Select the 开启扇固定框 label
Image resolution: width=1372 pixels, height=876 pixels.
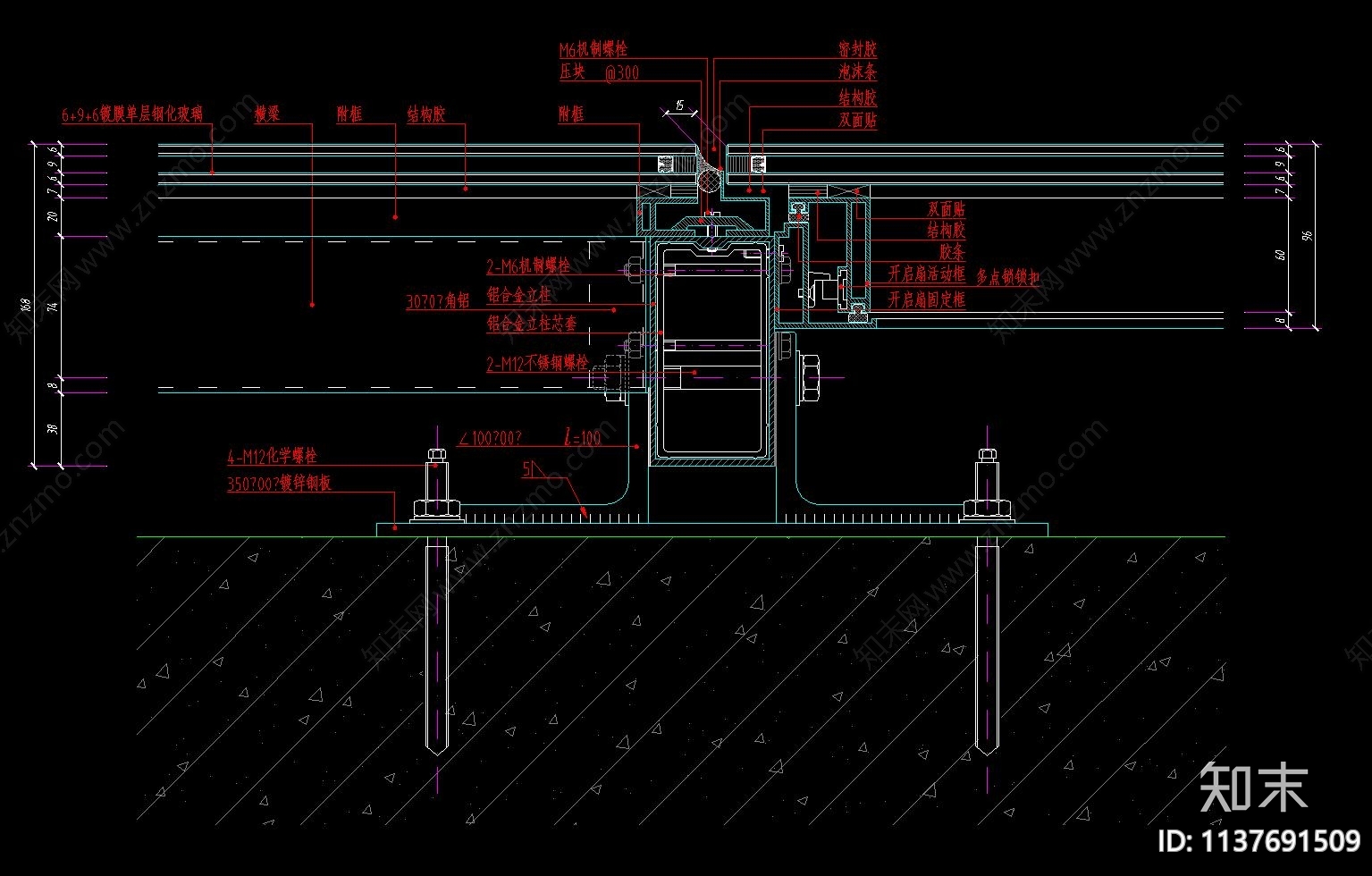coord(927,300)
